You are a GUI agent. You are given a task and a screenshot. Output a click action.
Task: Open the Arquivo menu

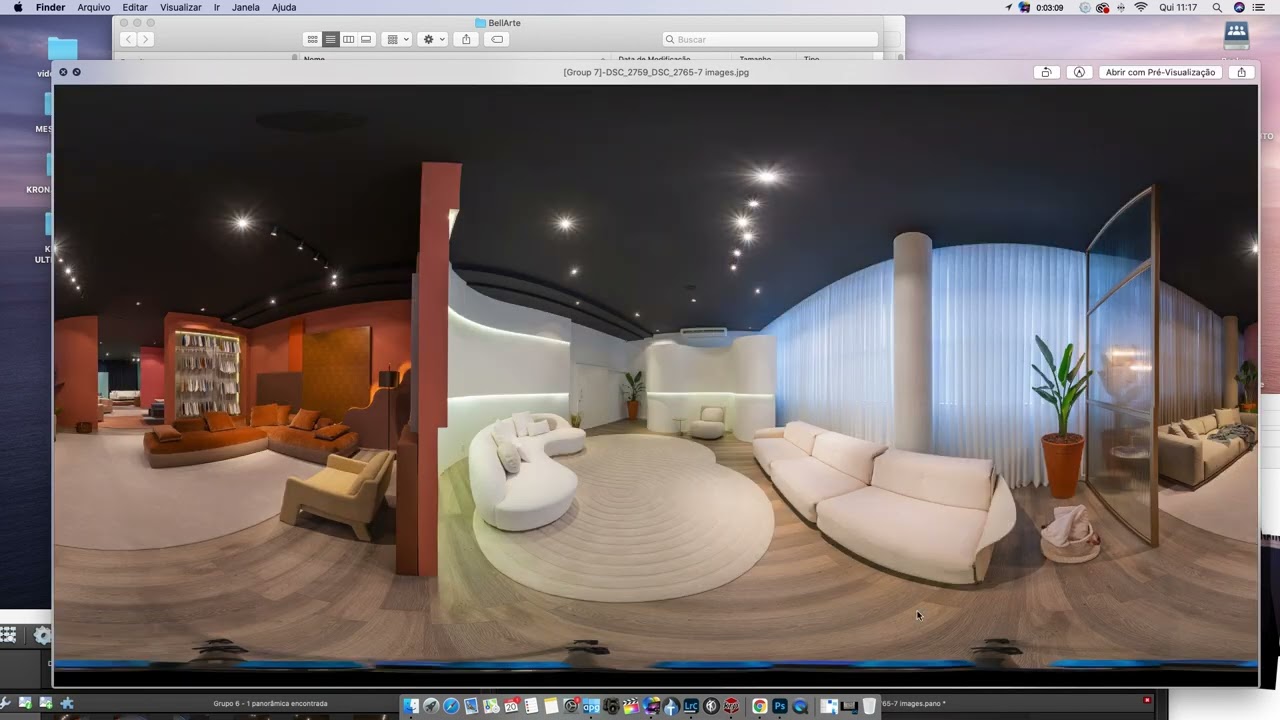pos(94,7)
